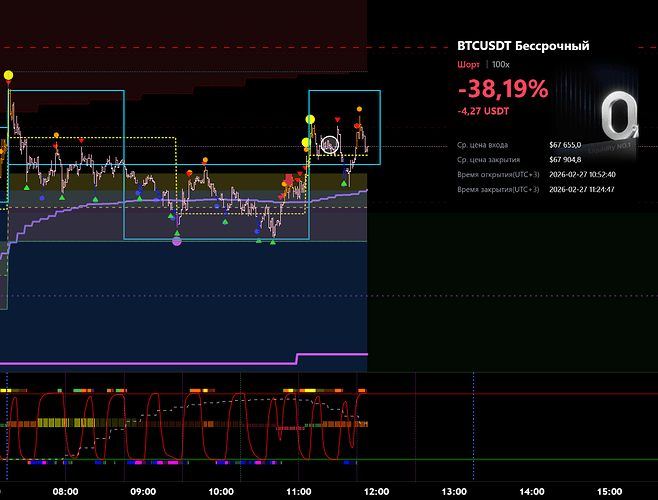
Task: Click the BTCUSDT Бессрочный title
Action: 522,46
